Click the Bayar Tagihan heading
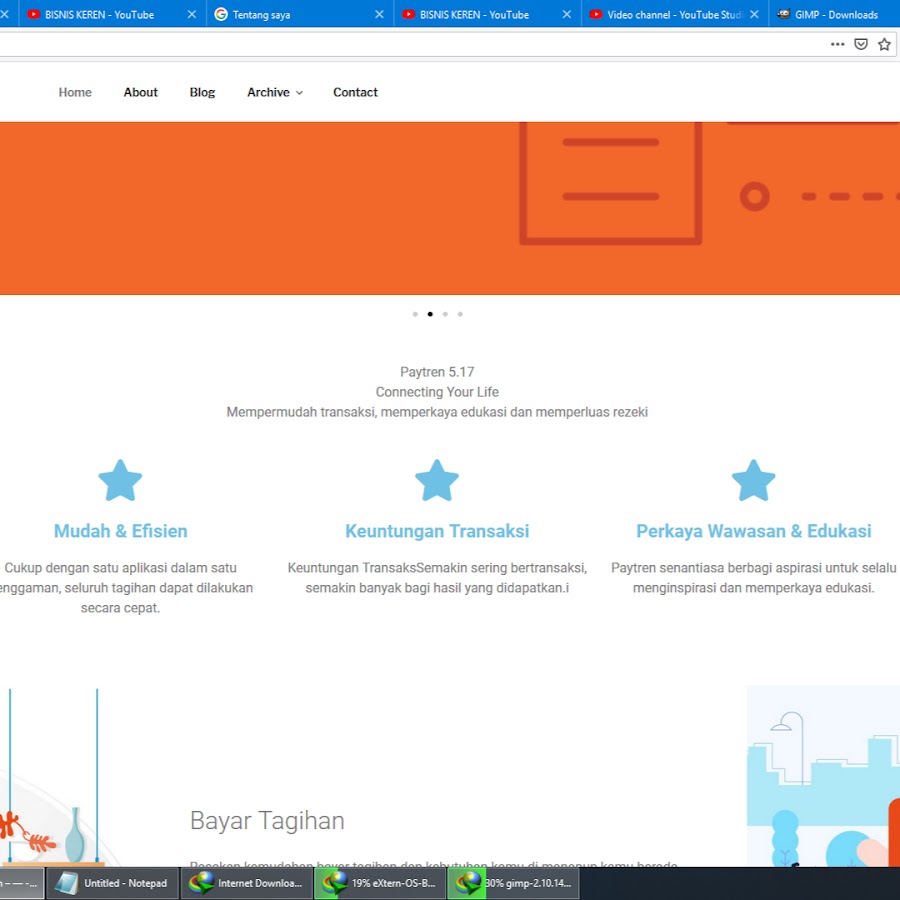Screen dimensions: 900x900 click(x=267, y=820)
